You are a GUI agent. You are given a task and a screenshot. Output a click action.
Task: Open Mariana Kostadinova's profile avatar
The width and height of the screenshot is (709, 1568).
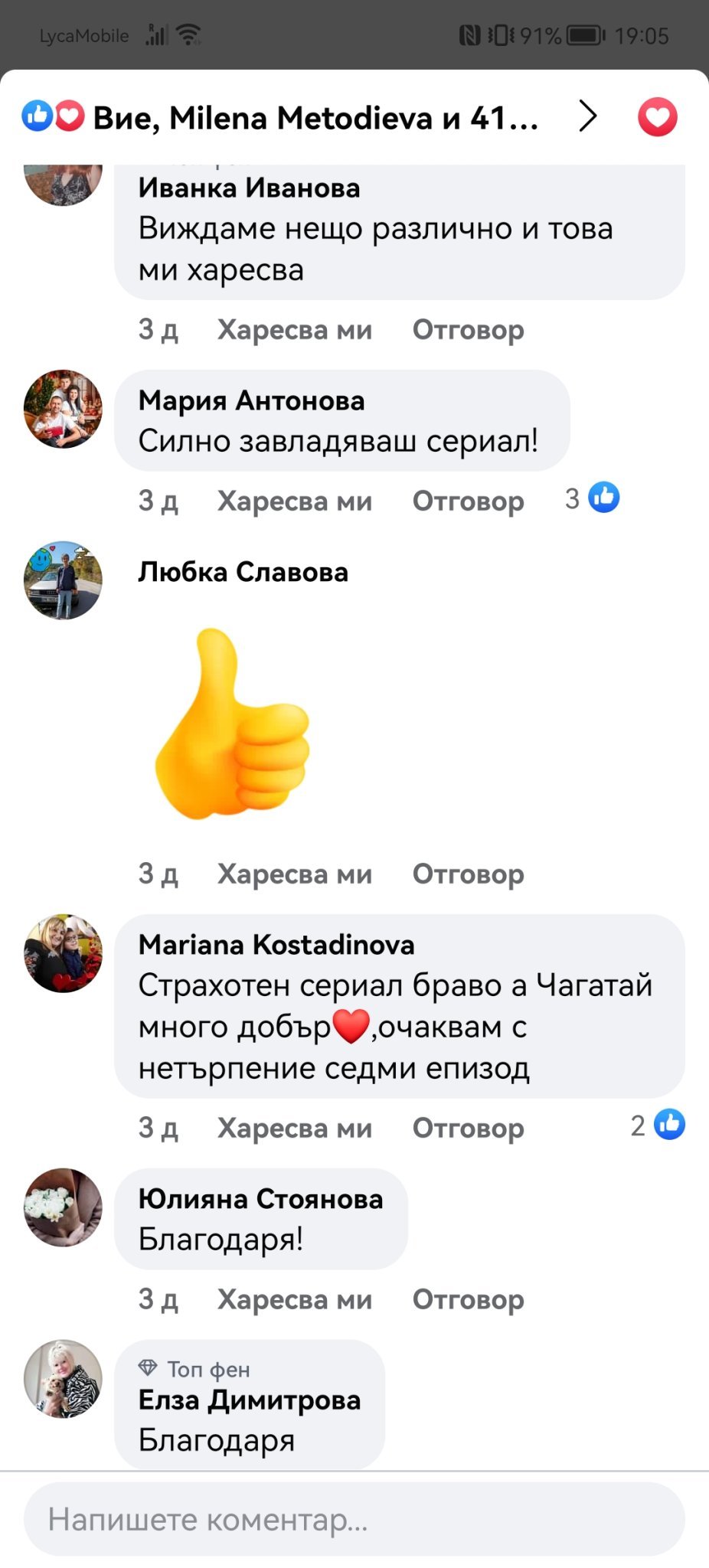(x=63, y=953)
